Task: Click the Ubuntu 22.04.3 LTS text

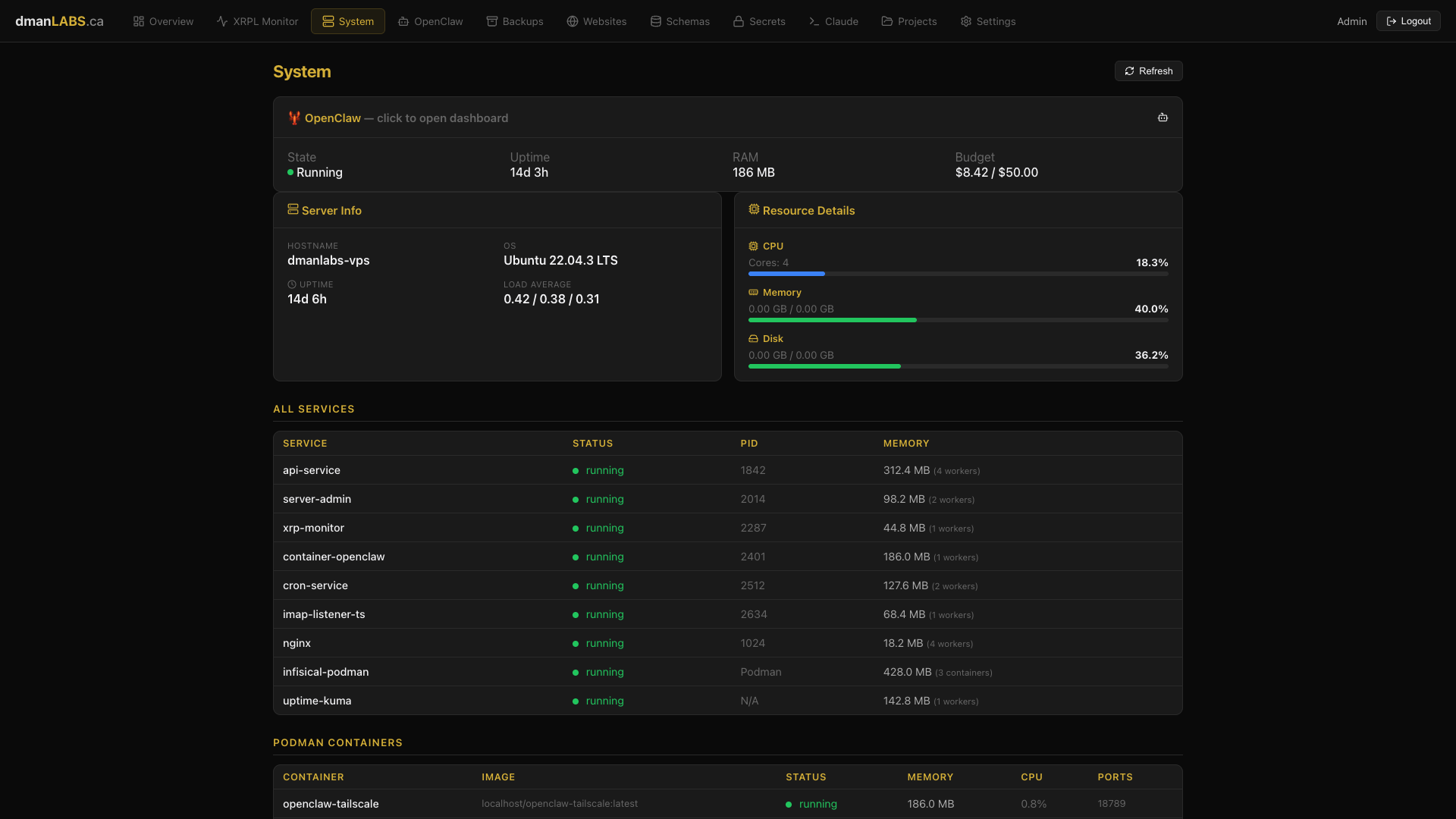Action: [560, 260]
